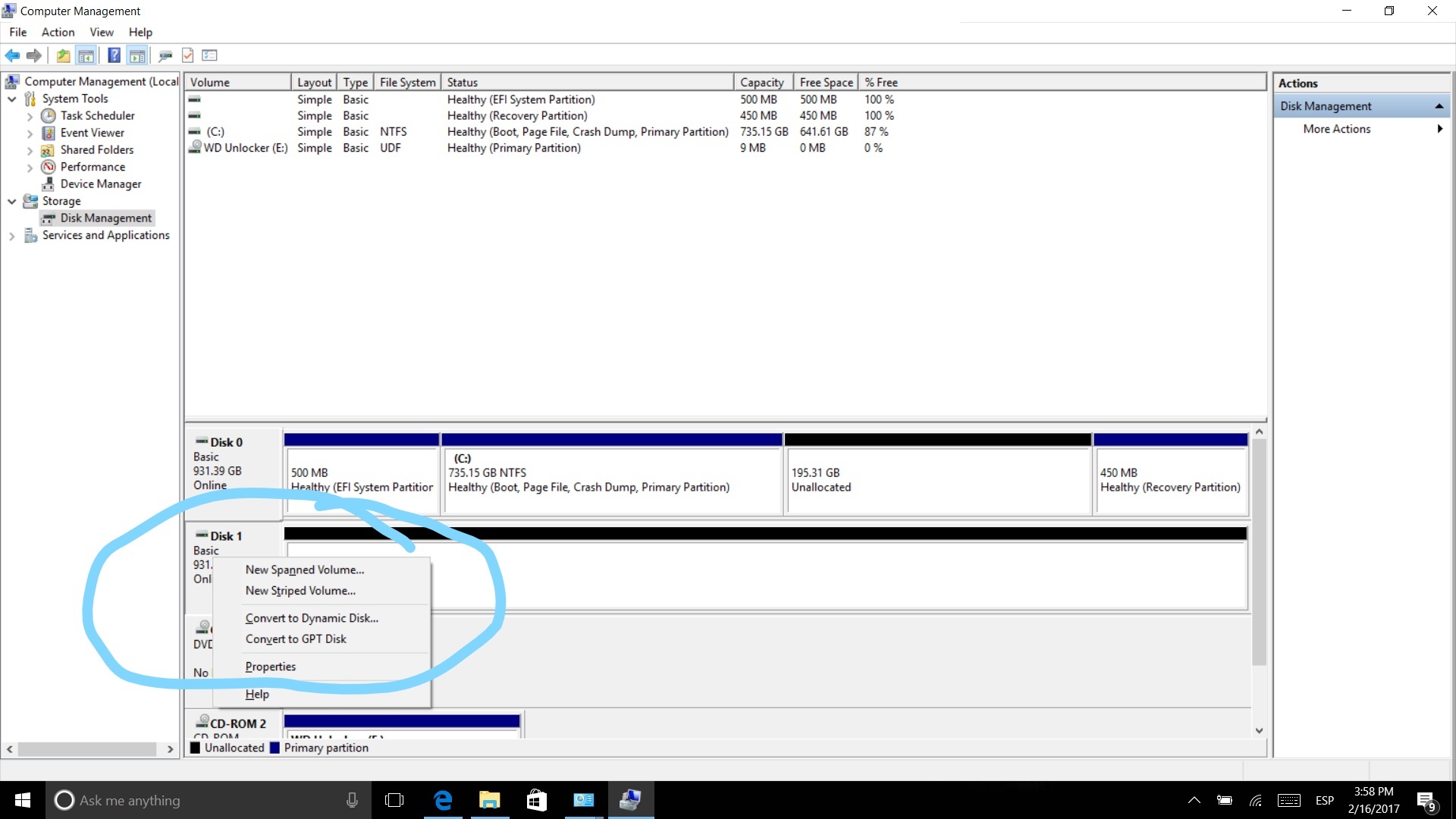Viewport: 1456px width, 819px height.
Task: Choose Convert to GPT Disk menu entry
Action: (296, 639)
